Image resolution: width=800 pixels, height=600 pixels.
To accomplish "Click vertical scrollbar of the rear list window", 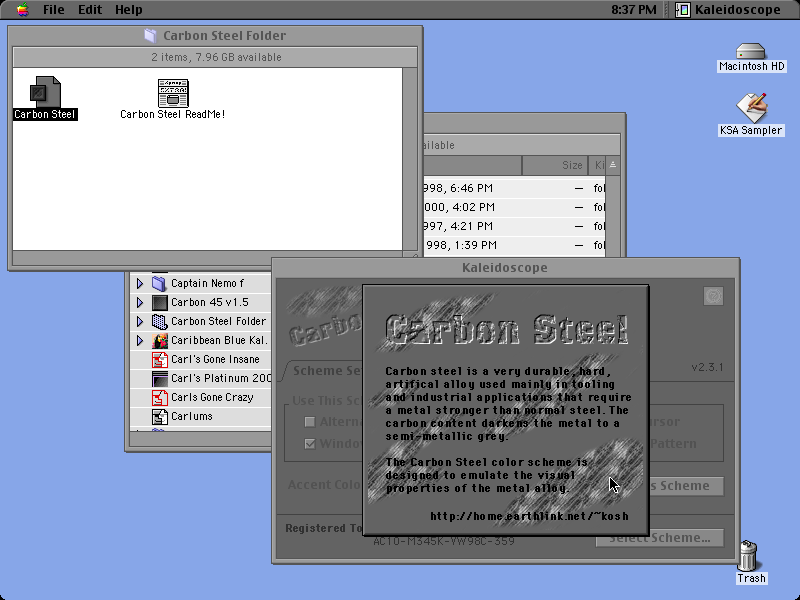I will click(613, 216).
